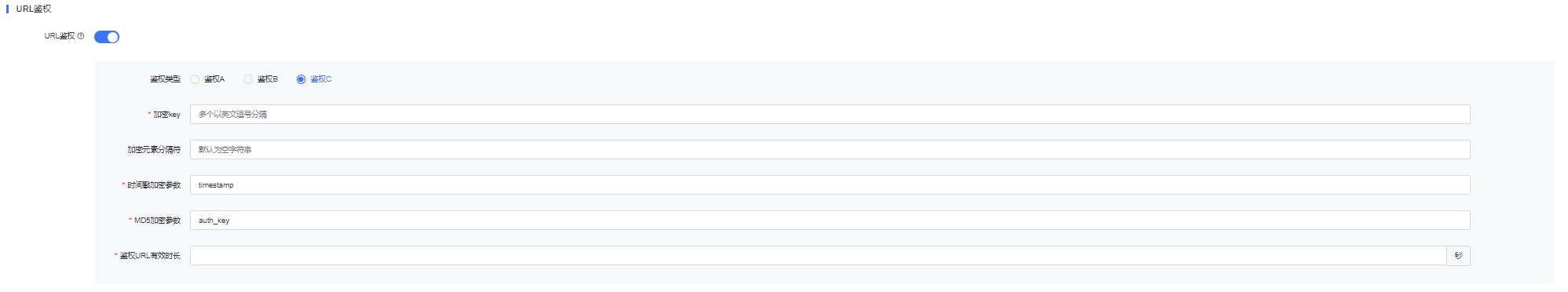Screen dimensions: 1568x292
Task: Click the blue bar before URL鉴权 heading
Action: point(7,9)
